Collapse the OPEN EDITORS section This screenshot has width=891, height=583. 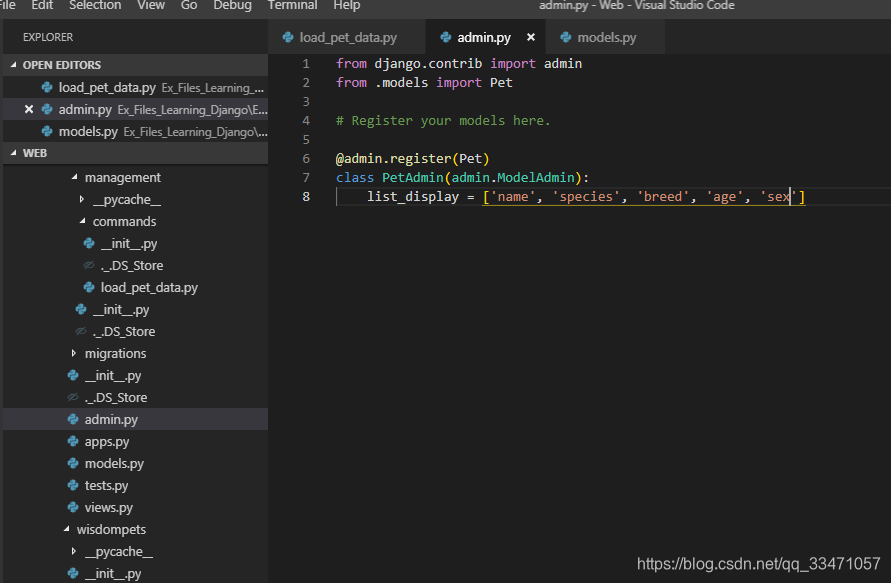tap(14, 65)
